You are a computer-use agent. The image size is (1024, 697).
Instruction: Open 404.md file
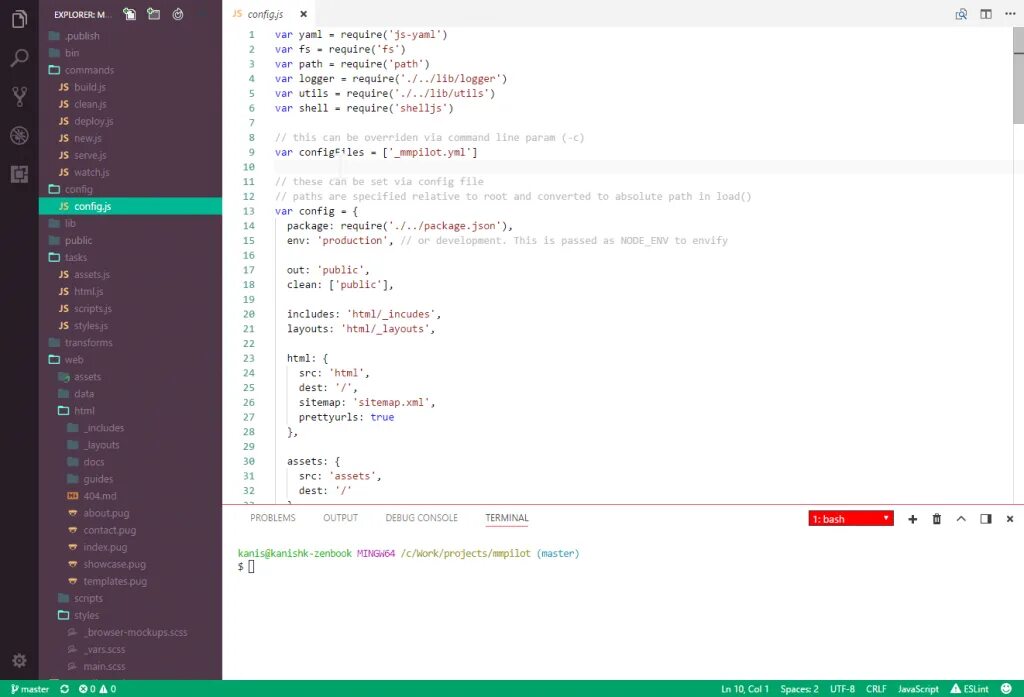pyautogui.click(x=130, y=496)
